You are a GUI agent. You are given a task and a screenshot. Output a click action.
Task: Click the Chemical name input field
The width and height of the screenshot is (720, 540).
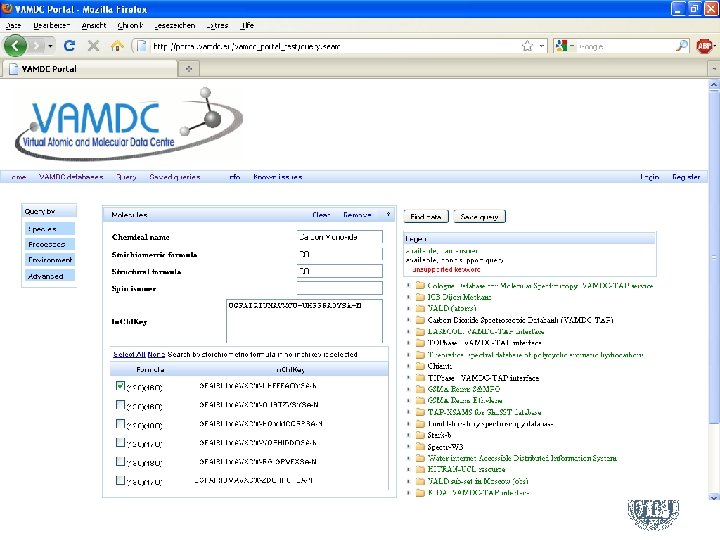(340, 237)
